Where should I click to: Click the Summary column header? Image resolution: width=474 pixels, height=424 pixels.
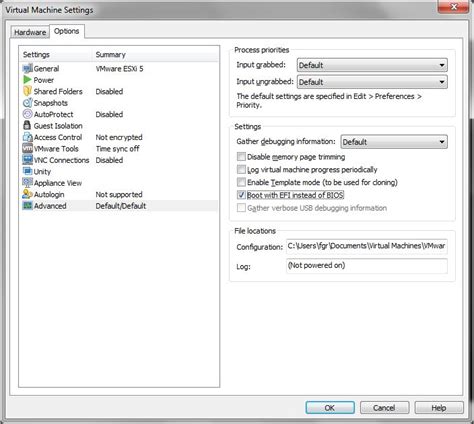[111, 54]
